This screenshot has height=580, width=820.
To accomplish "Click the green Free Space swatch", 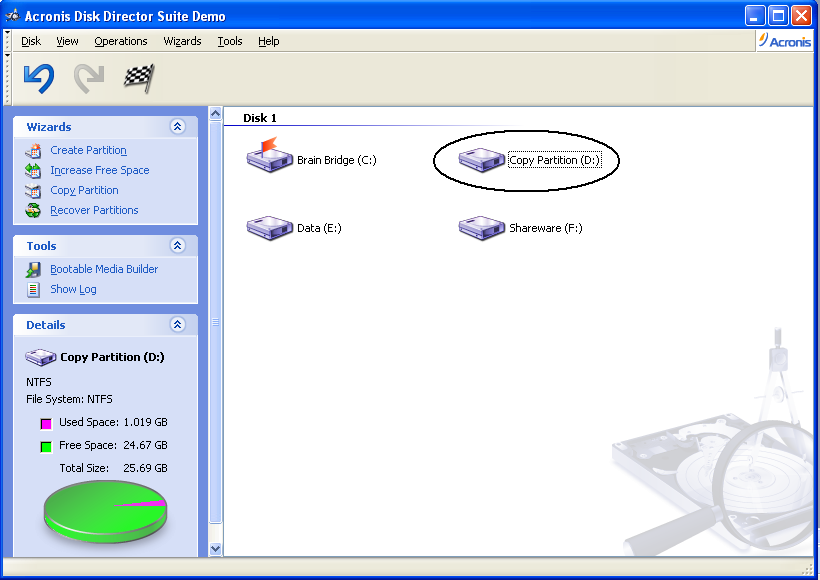I will tap(46, 447).
